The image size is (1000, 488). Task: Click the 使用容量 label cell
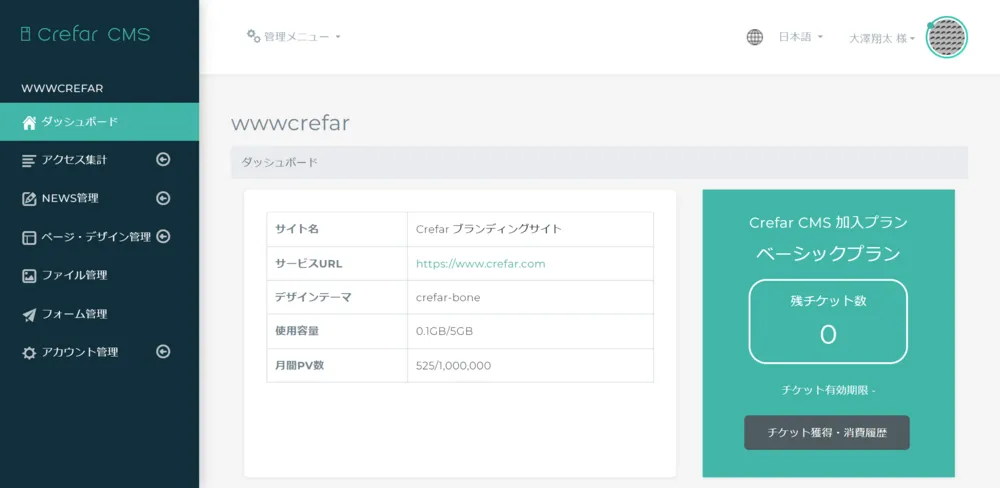(337, 332)
